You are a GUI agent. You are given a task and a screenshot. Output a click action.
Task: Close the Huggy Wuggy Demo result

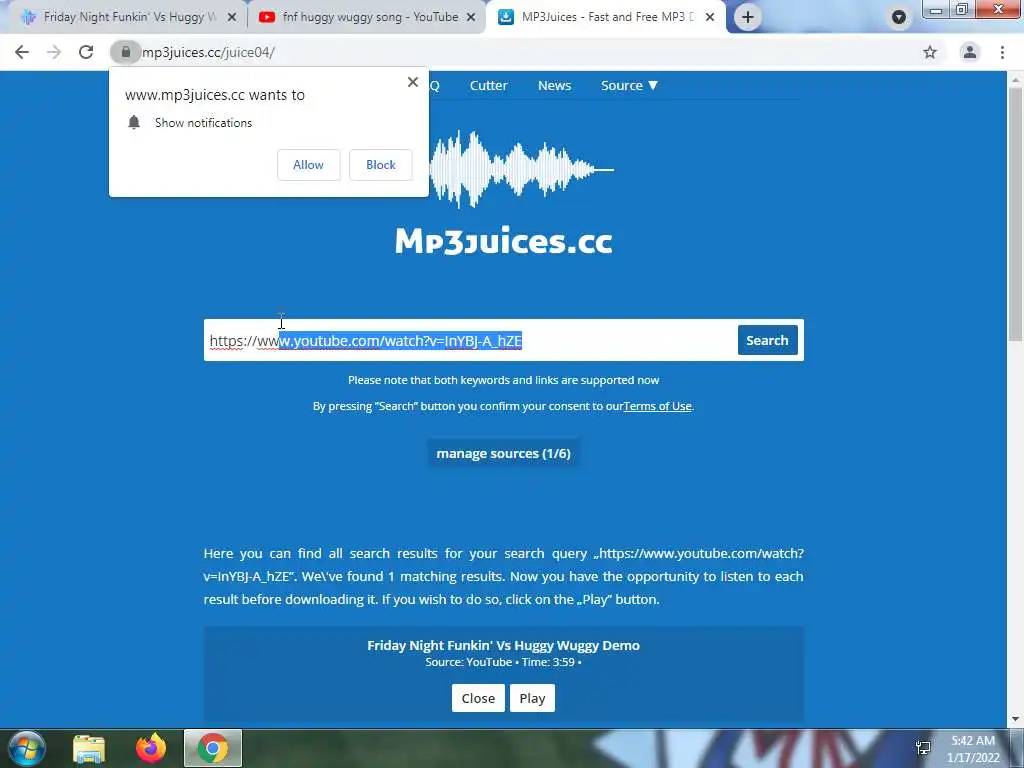tap(478, 698)
